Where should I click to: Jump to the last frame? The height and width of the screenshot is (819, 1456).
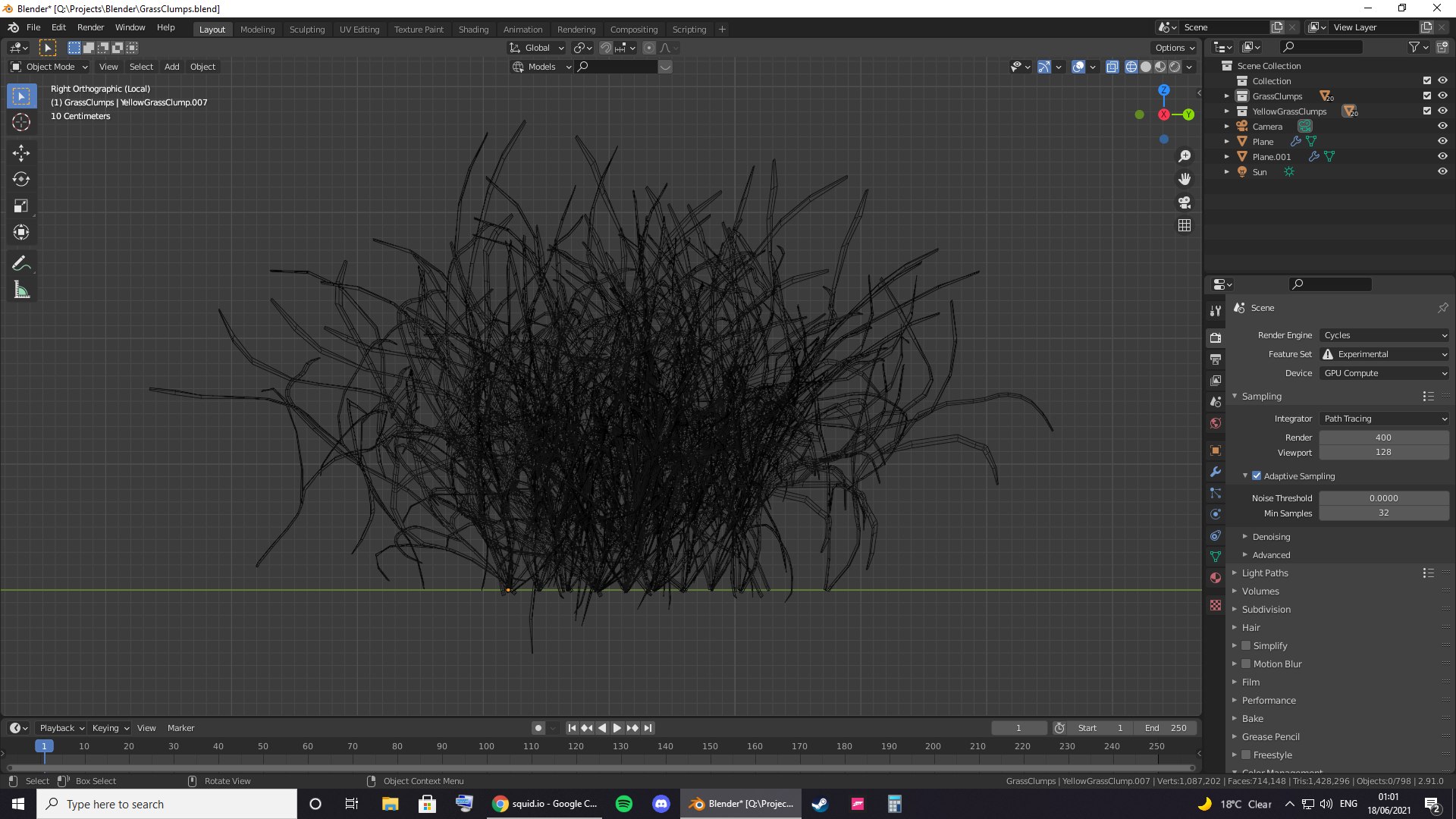[x=648, y=728]
